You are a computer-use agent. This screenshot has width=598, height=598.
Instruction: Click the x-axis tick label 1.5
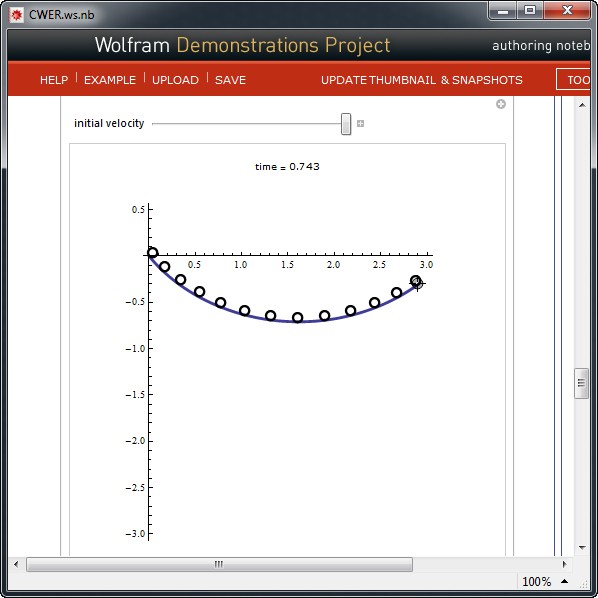click(287, 265)
